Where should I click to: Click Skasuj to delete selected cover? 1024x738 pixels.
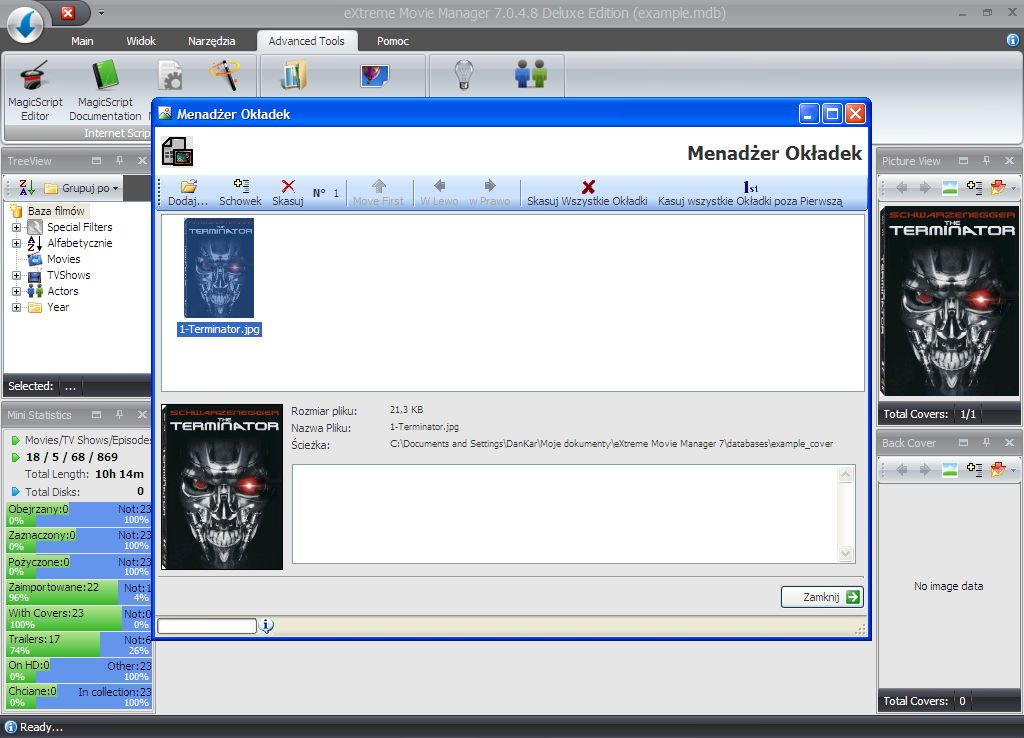pyautogui.click(x=288, y=193)
